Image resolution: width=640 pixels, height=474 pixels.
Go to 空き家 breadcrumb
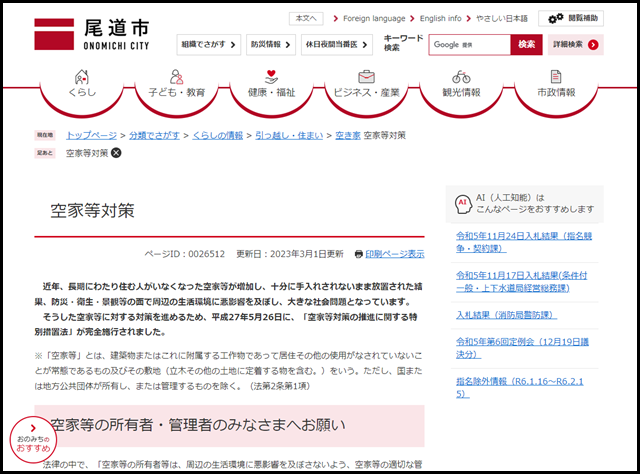[348, 135]
